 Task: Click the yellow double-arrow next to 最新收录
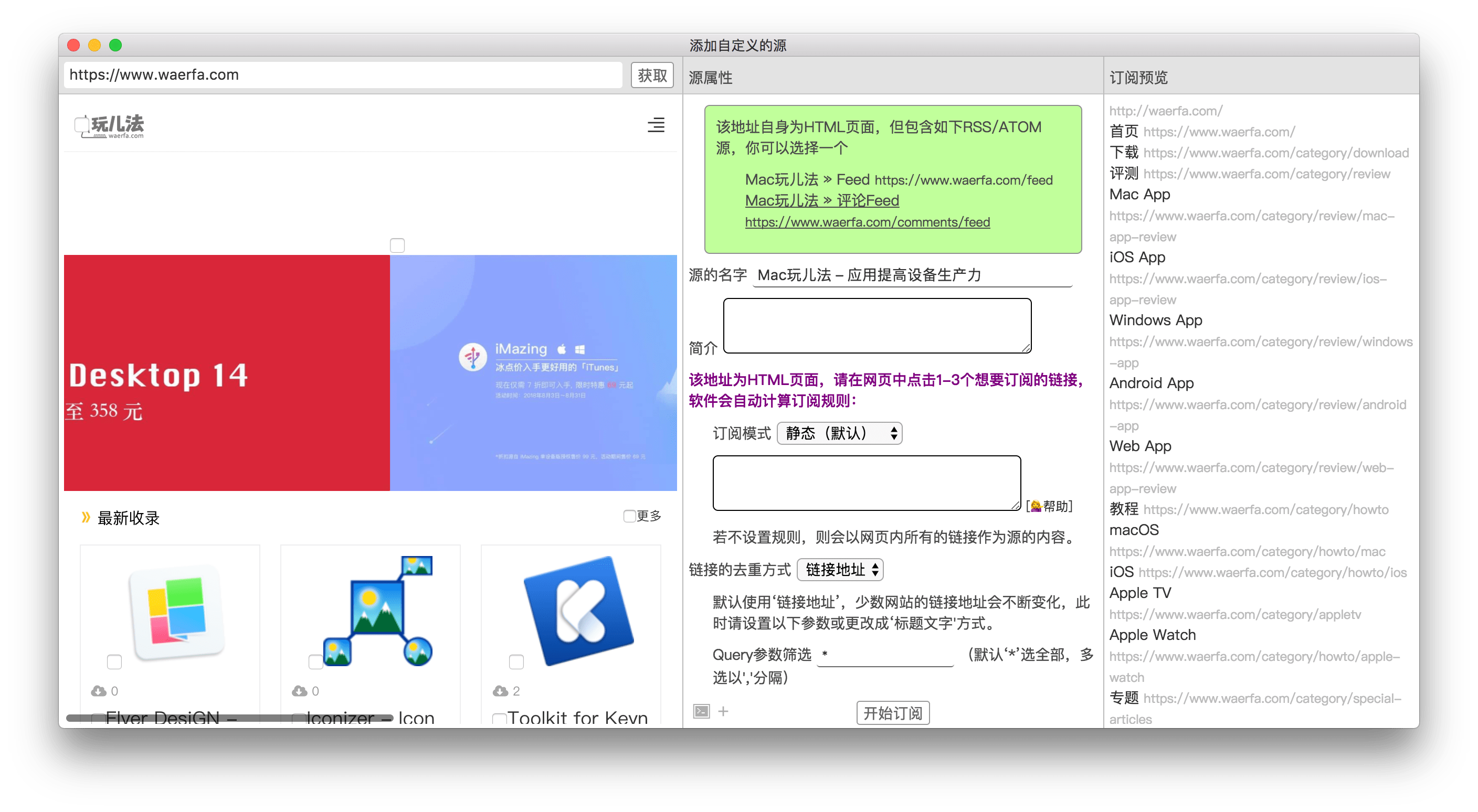pyautogui.click(x=86, y=517)
